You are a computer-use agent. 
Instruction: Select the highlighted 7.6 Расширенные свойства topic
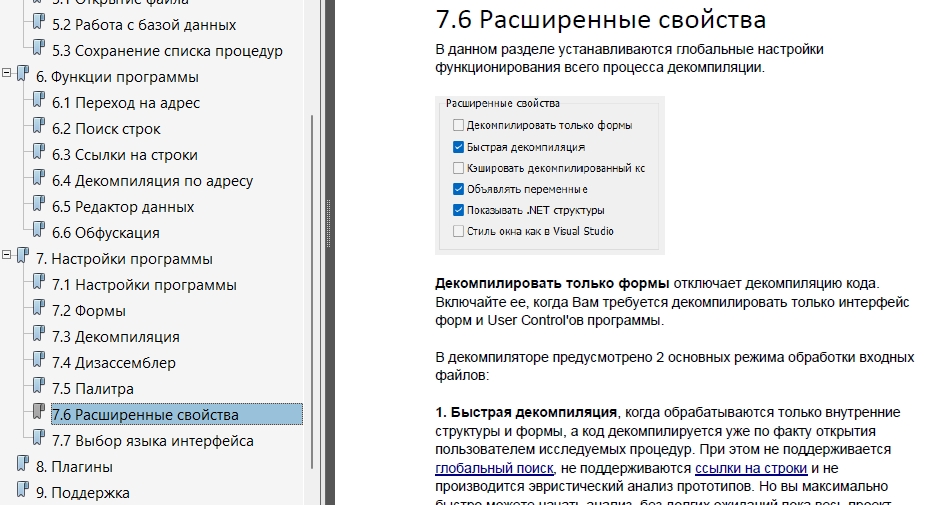177,414
